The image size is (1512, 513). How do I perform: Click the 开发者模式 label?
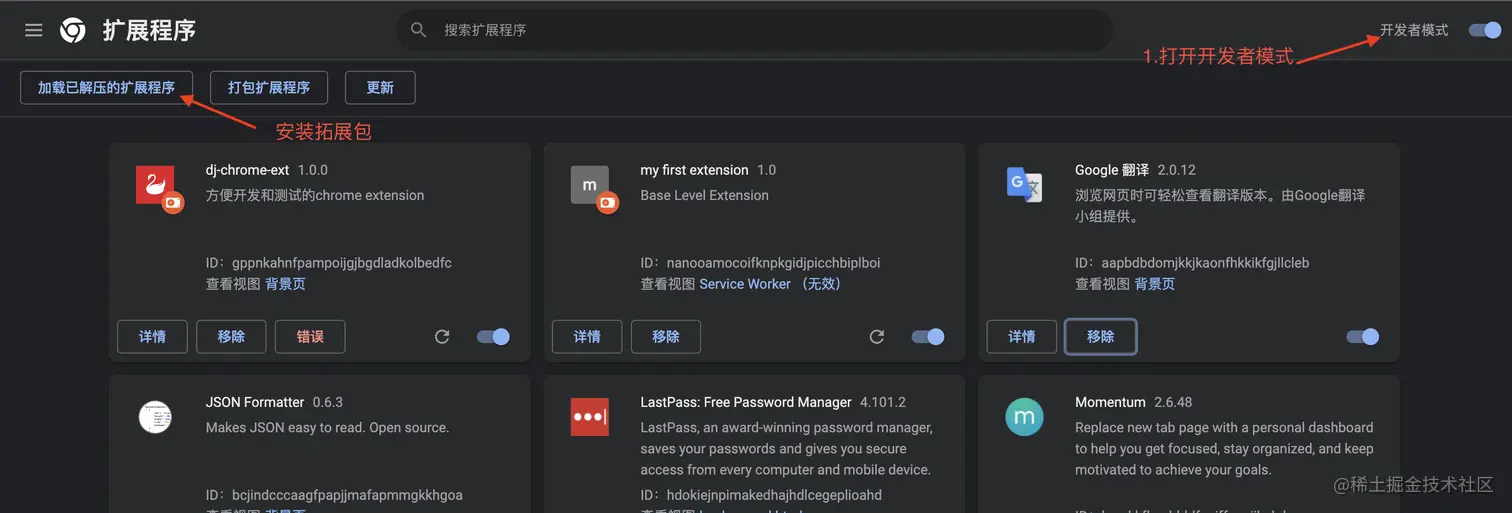click(x=1414, y=30)
